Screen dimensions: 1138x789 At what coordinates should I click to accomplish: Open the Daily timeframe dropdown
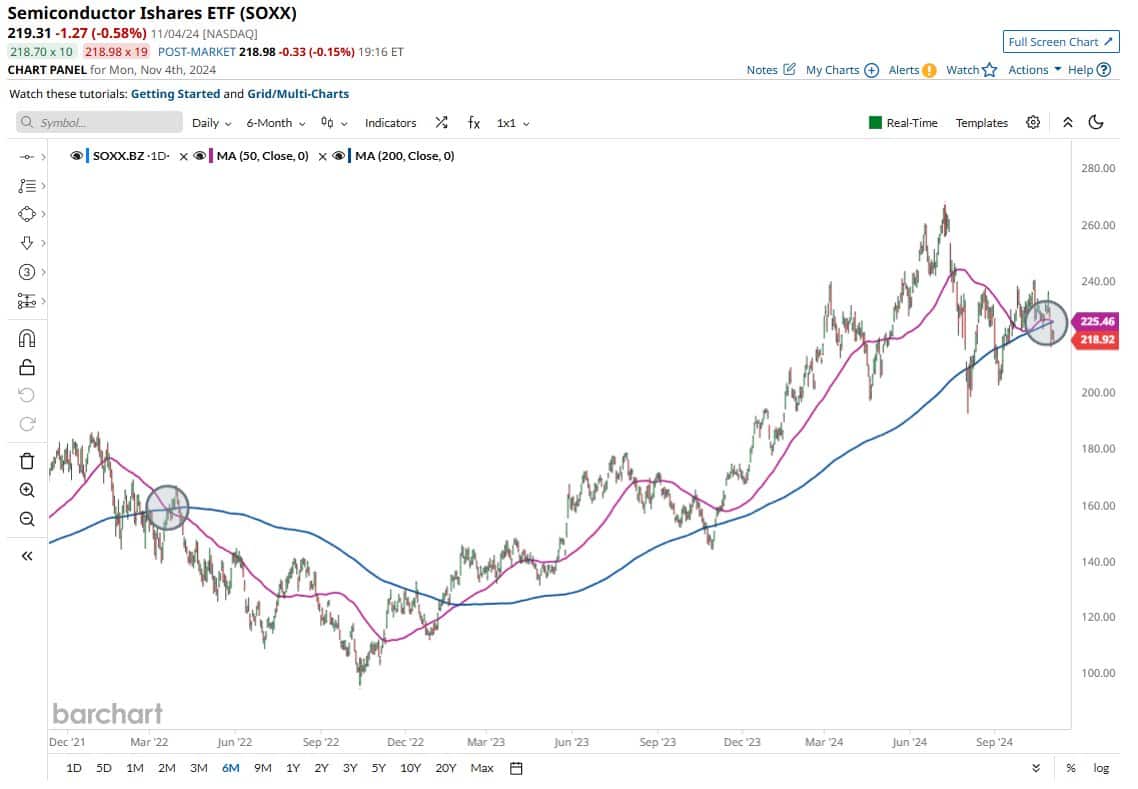point(209,122)
